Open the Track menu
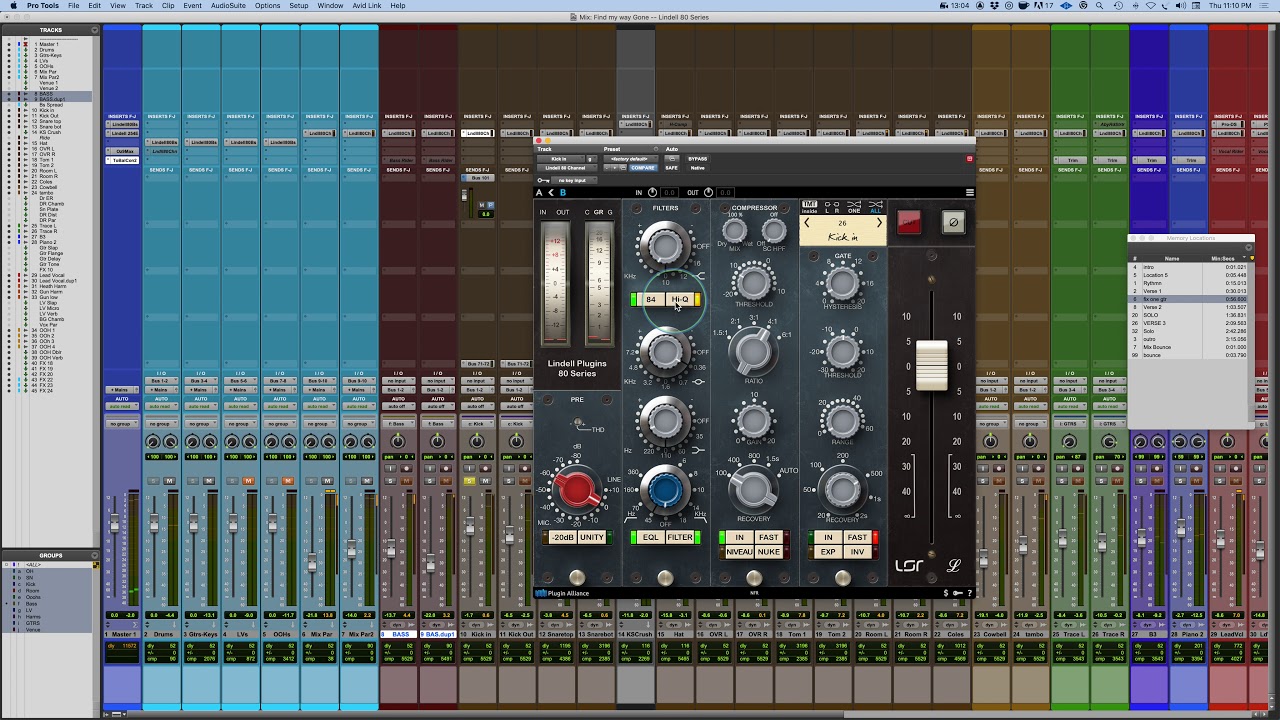Screen dimensions: 1280x720 coord(144,6)
